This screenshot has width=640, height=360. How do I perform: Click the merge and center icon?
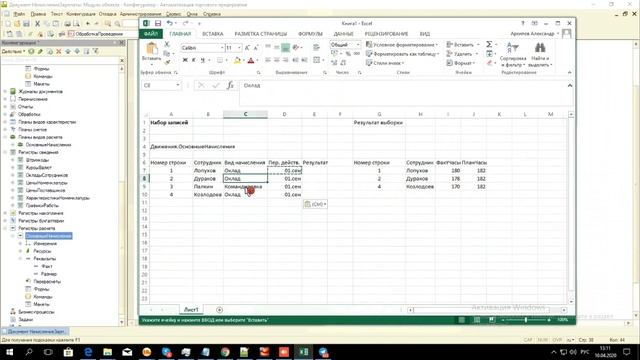(317, 60)
